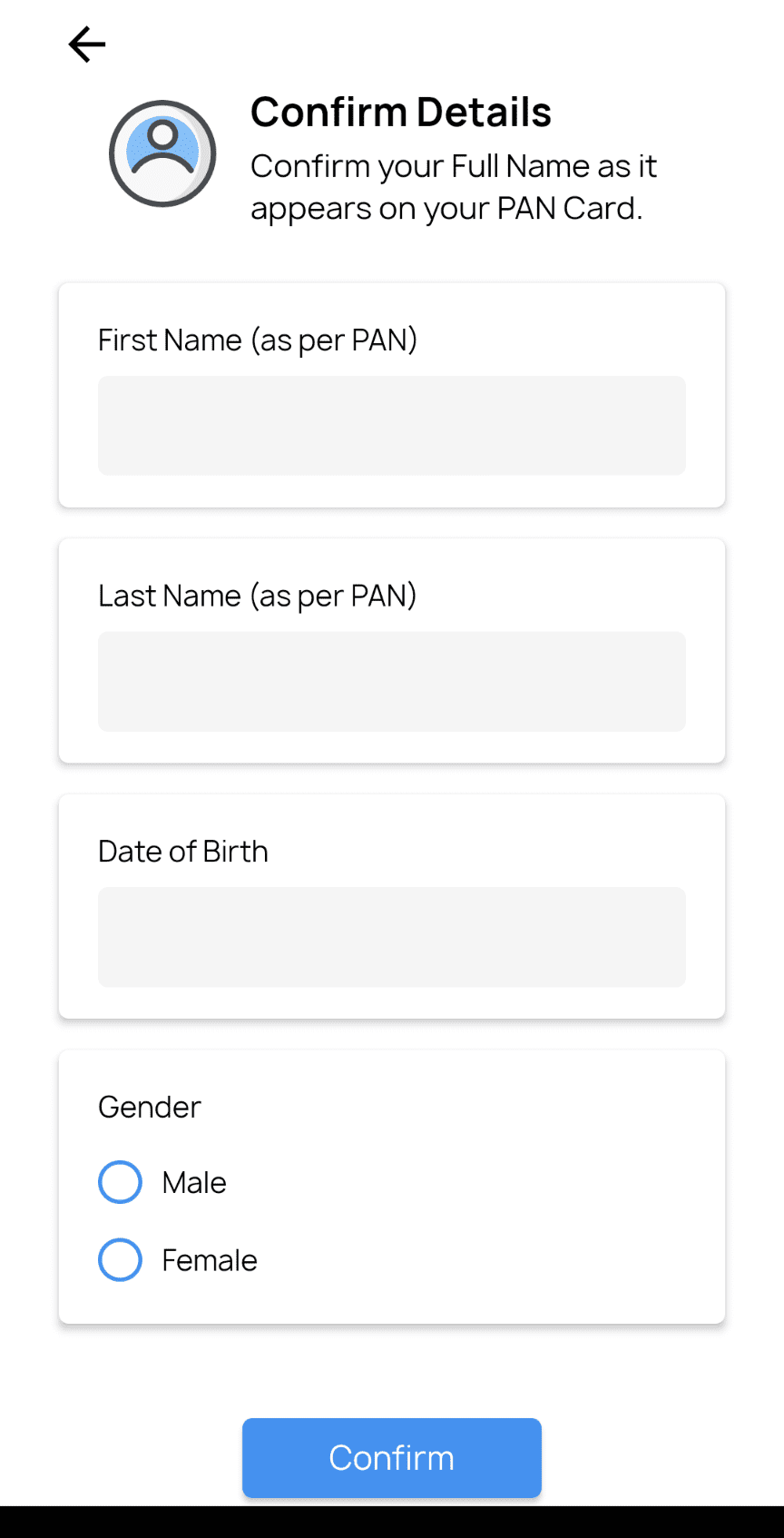Tap the "Last Name (as per PAN)" label
Image resolution: width=784 pixels, height=1538 pixels.
coord(258,596)
